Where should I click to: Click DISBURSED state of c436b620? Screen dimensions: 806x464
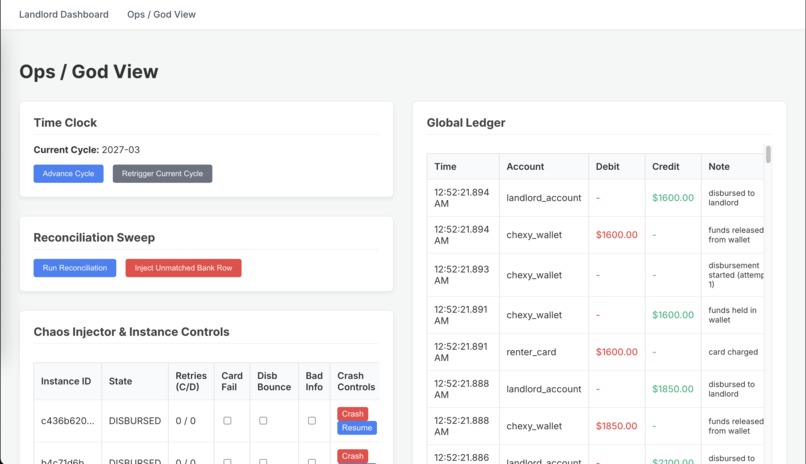135,421
